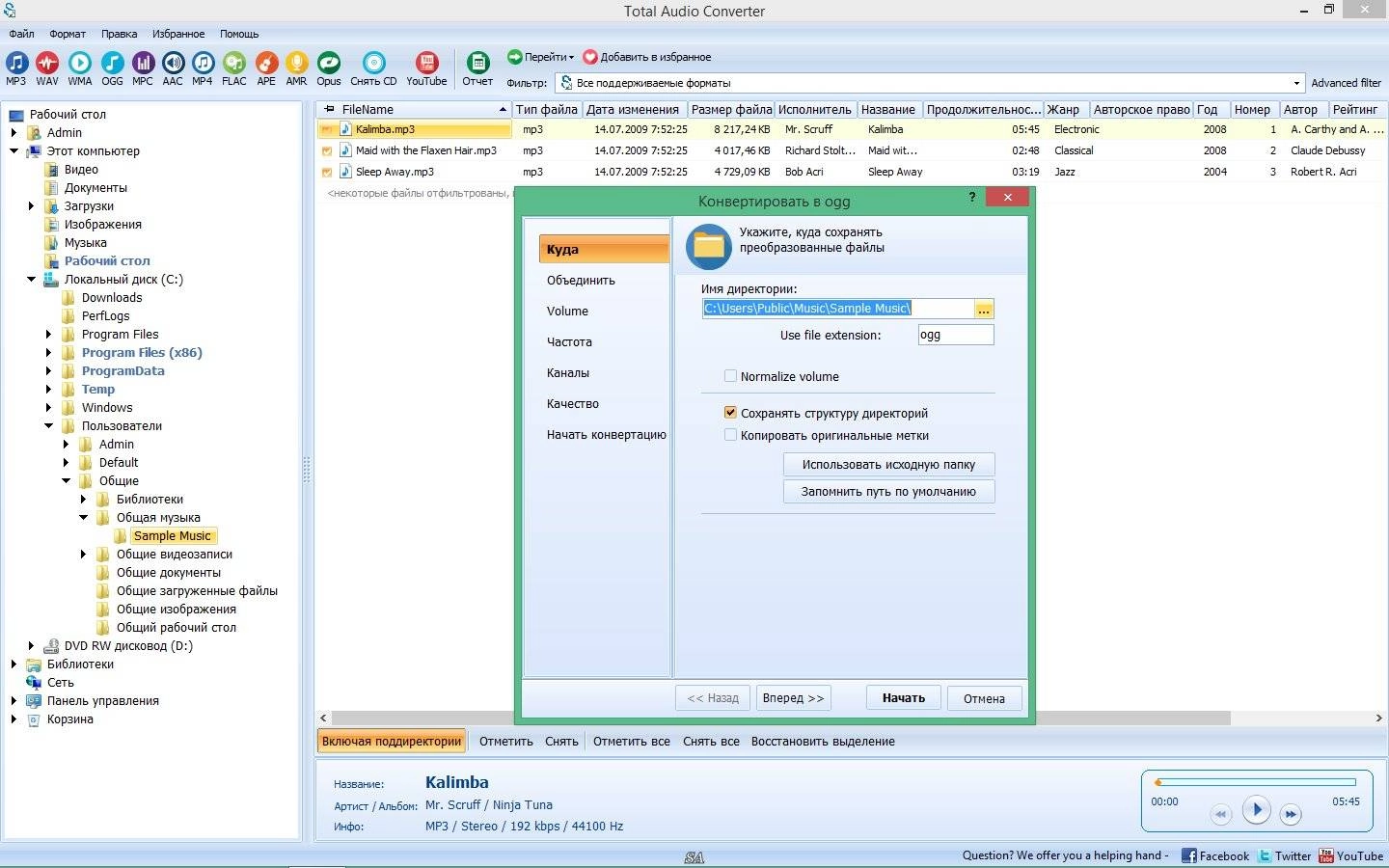
Task: Select MPC output format icon
Action: (x=143, y=68)
